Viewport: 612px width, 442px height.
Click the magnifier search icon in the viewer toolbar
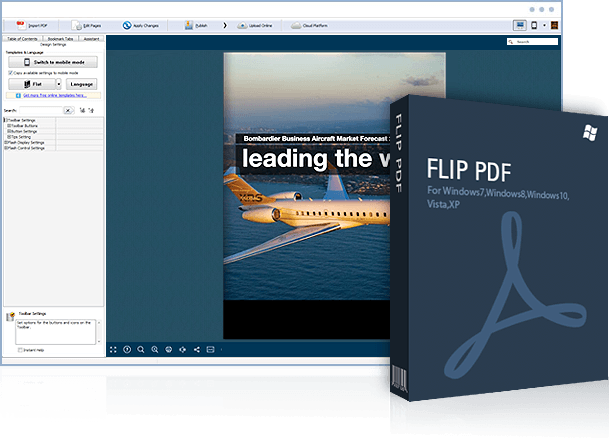[141, 349]
